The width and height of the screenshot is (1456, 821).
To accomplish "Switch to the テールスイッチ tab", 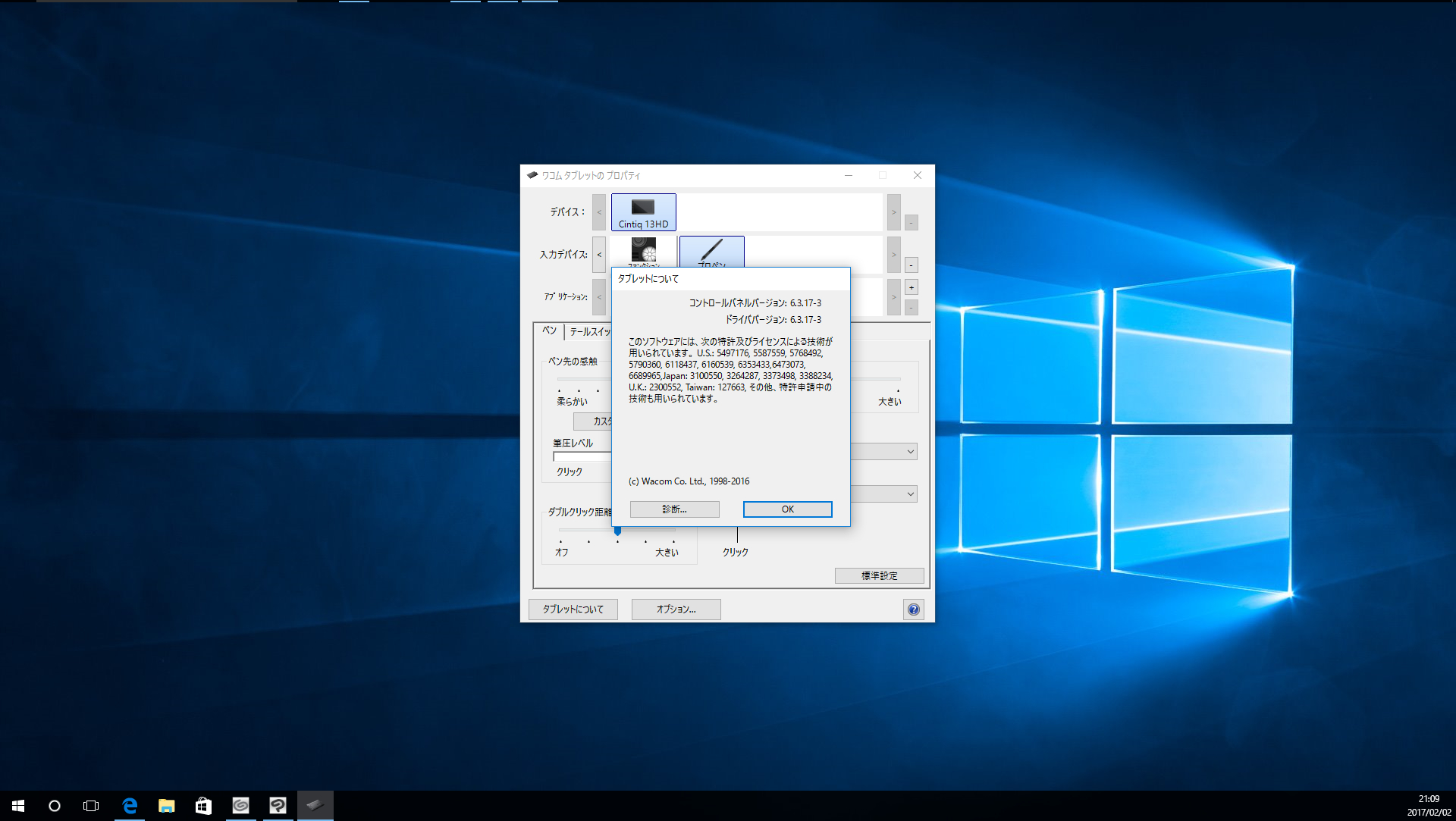I will pyautogui.click(x=590, y=332).
